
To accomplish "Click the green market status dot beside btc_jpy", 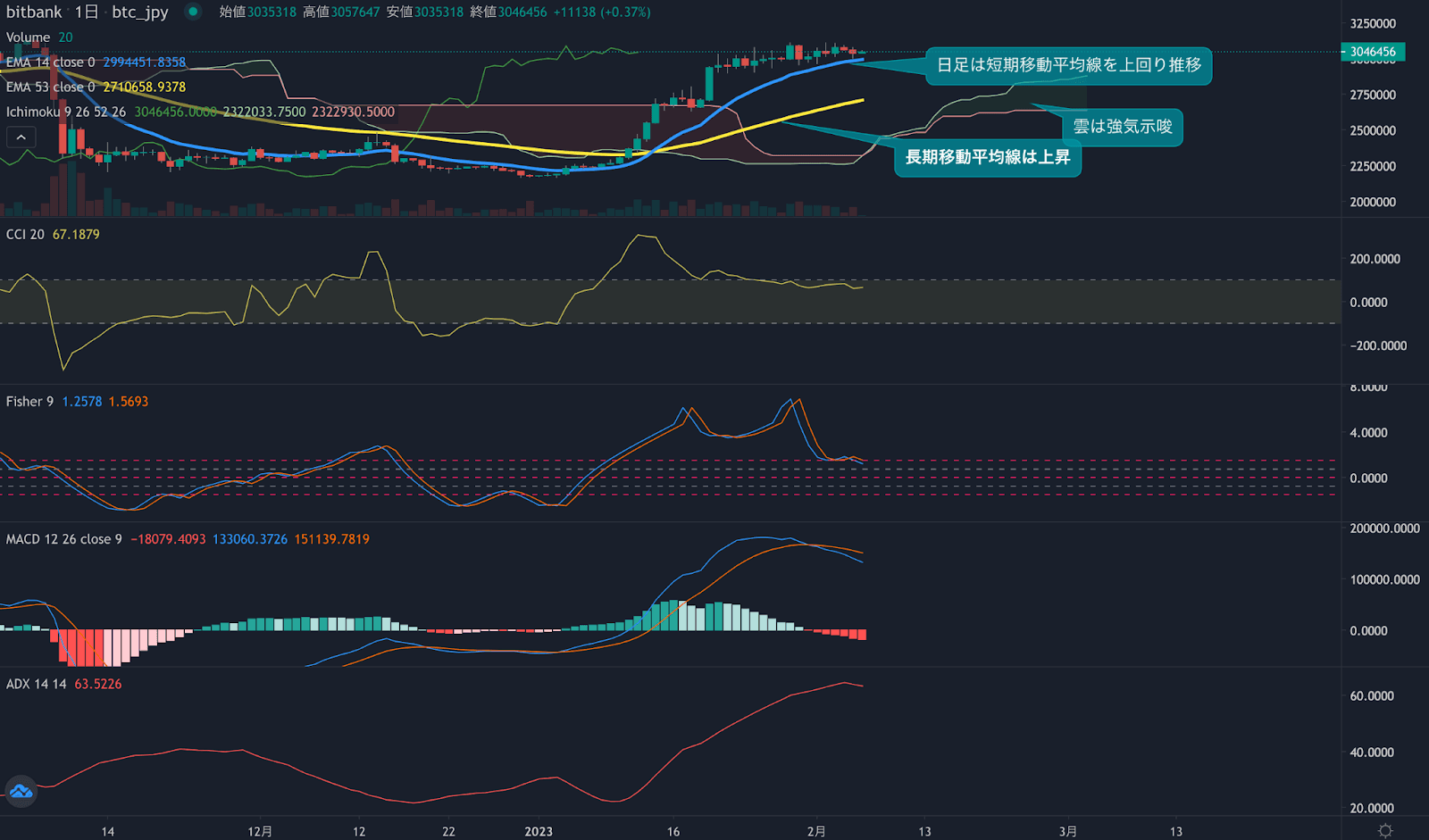I will pyautogui.click(x=192, y=13).
